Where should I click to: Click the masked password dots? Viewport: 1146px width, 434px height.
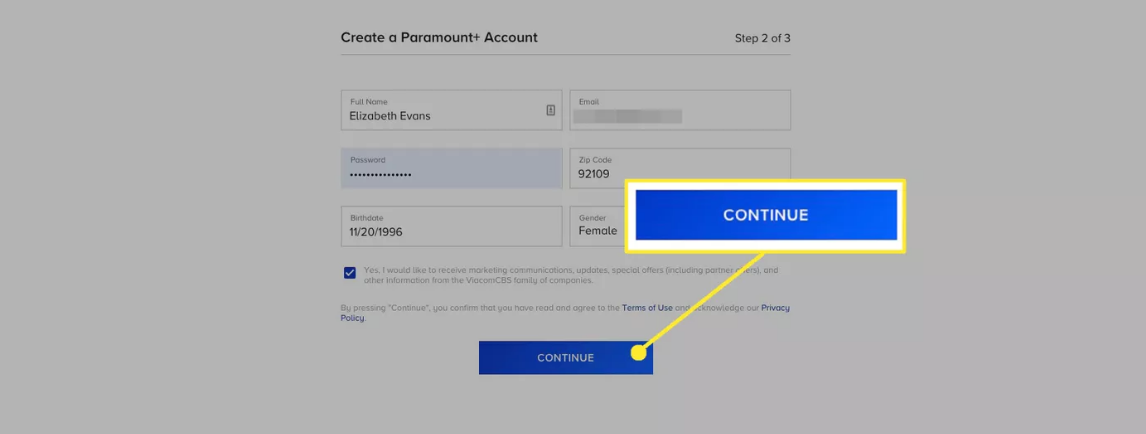pos(380,175)
